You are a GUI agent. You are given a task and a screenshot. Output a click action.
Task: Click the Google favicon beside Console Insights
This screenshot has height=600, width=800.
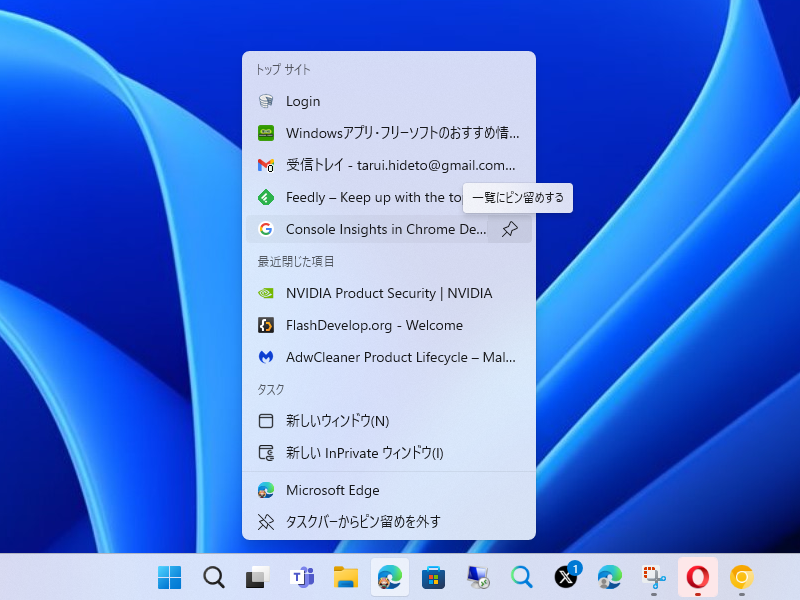point(266,229)
